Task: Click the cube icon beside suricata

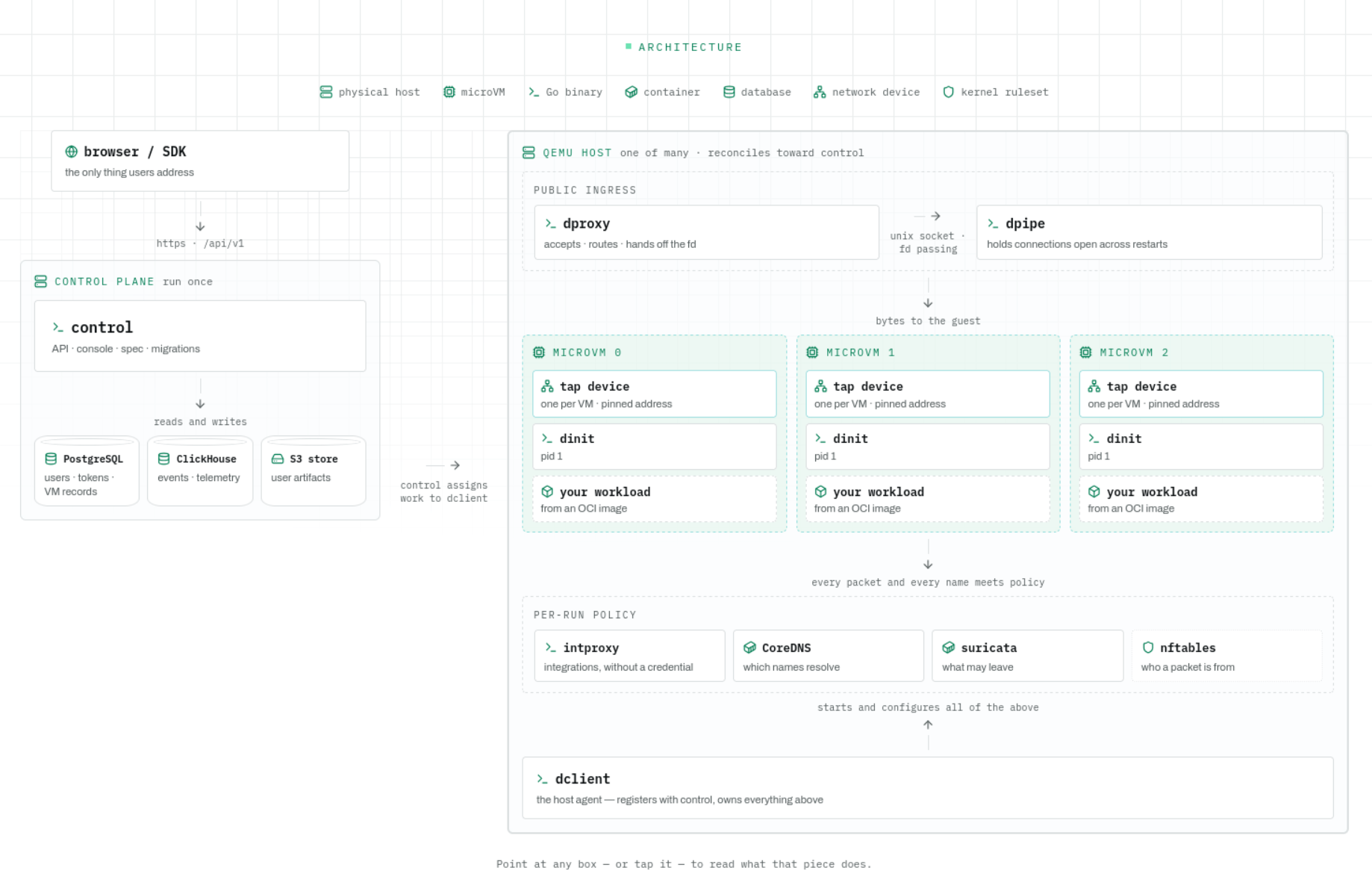Action: tap(949, 648)
